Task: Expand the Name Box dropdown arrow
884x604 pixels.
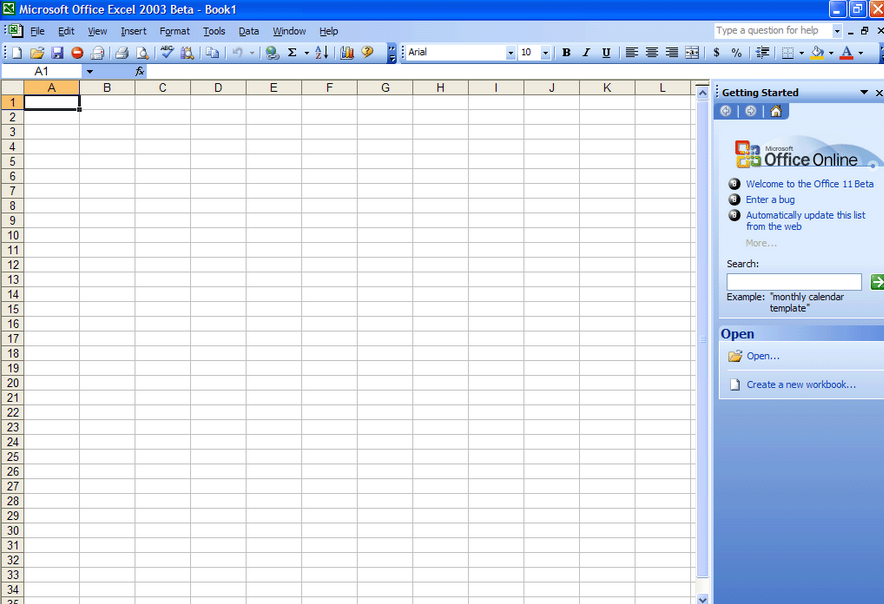Action: point(90,71)
